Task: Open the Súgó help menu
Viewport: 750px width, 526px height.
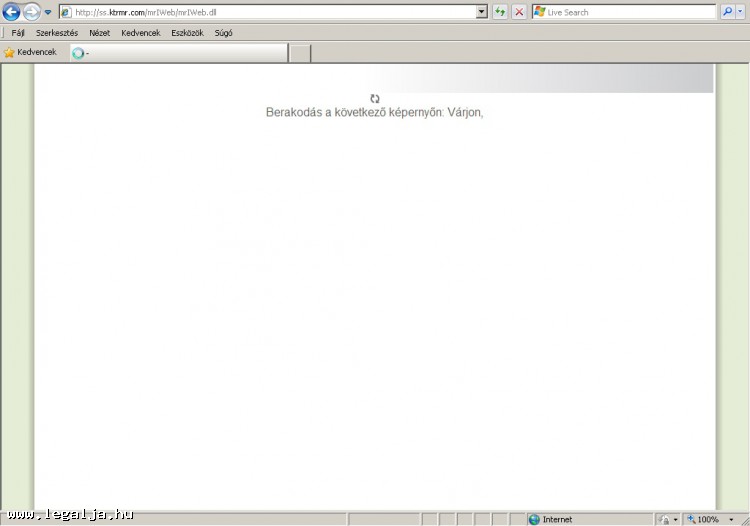Action: point(223,33)
